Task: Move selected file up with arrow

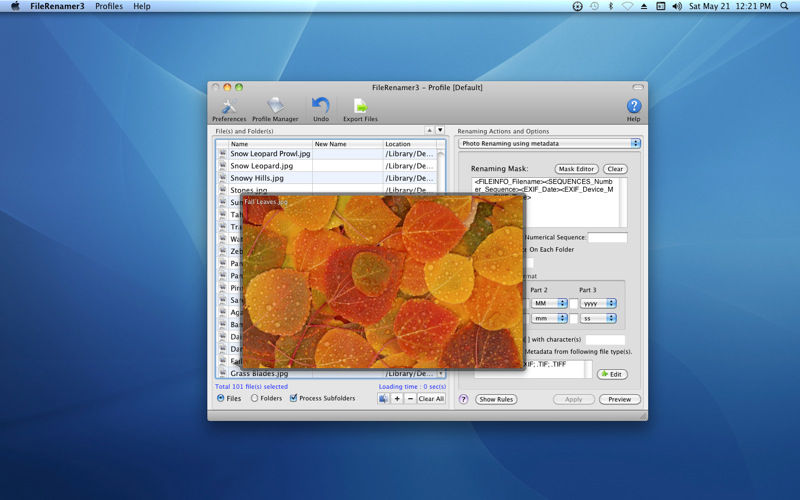Action: pyautogui.click(x=429, y=130)
